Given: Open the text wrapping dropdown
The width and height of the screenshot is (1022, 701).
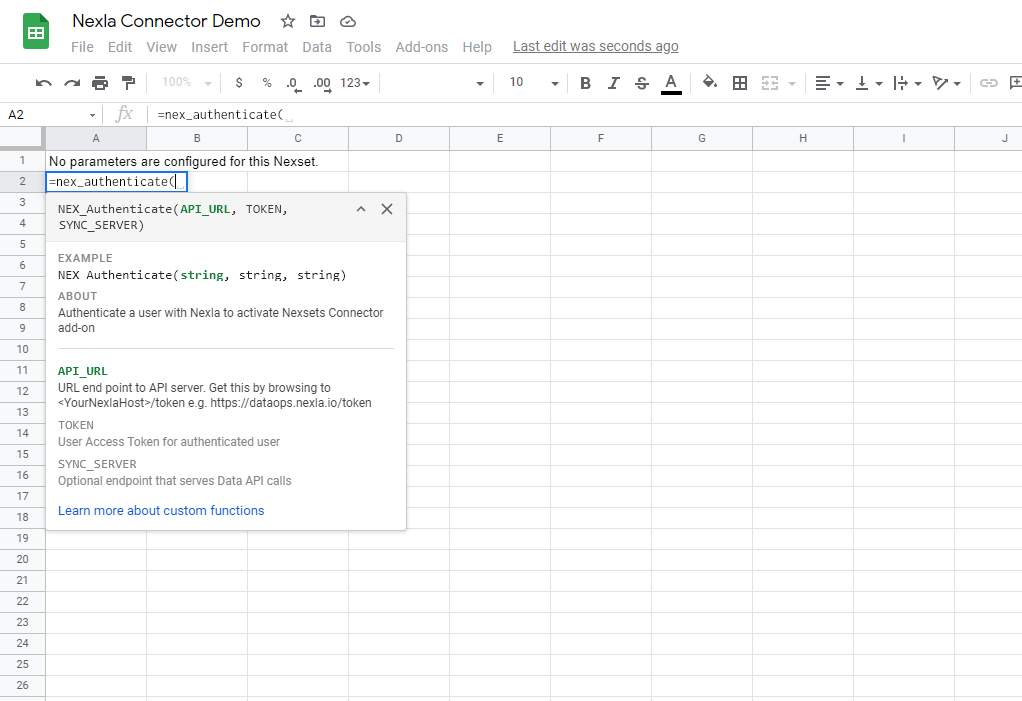Looking at the screenshot, I should tap(908, 83).
